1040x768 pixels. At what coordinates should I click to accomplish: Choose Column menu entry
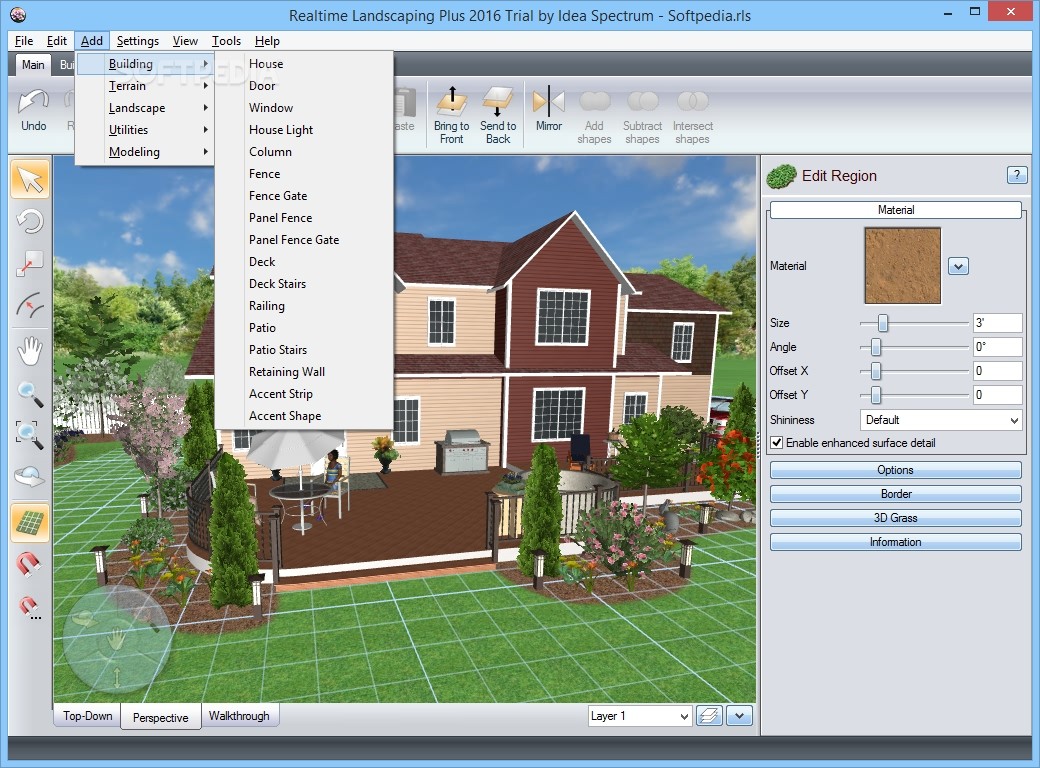pos(304,152)
